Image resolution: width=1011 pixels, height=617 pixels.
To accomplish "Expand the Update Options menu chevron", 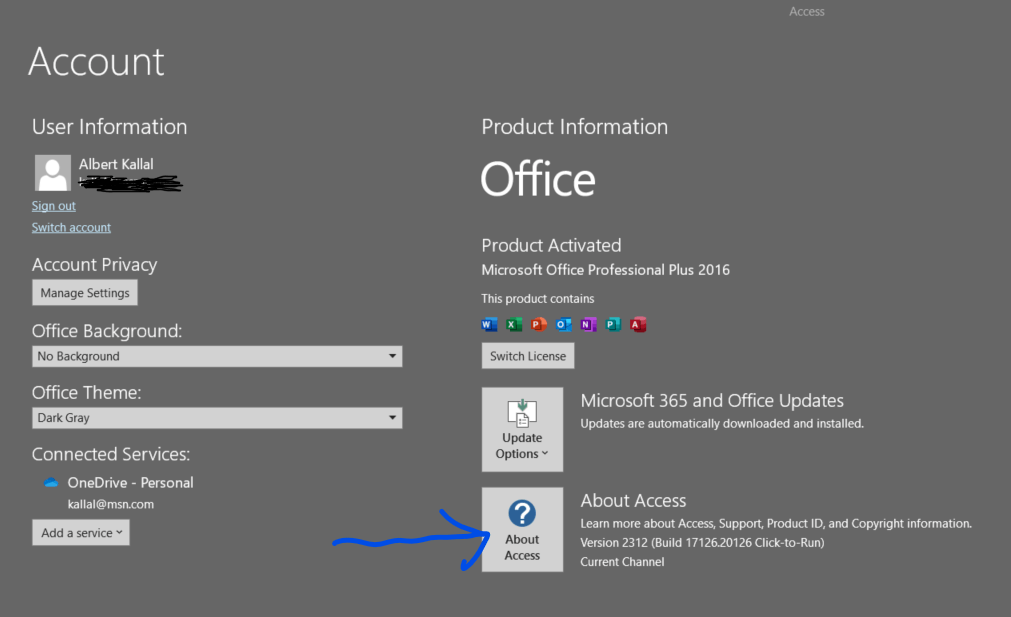I will click(548, 453).
